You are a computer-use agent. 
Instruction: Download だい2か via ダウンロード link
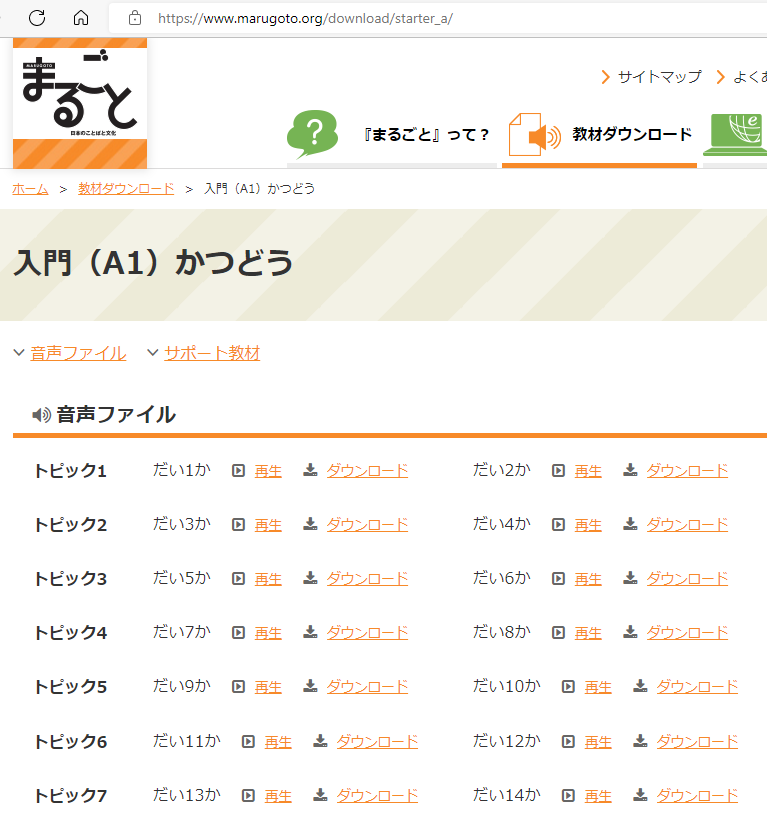[687, 471]
